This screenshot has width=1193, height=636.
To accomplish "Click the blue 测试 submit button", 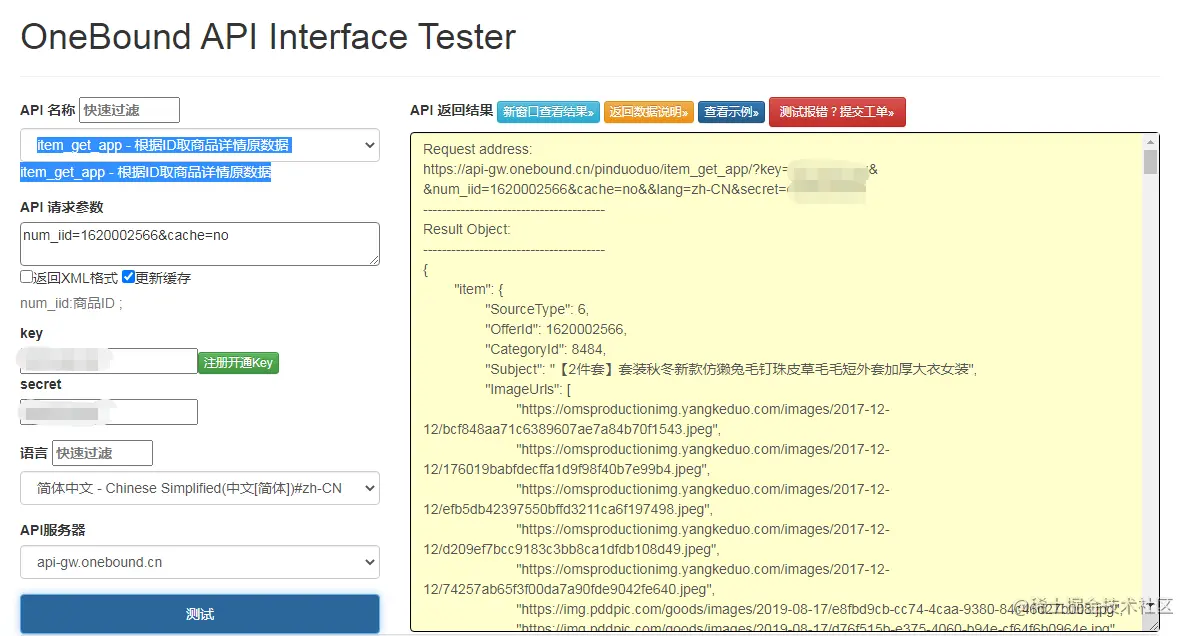I will pyautogui.click(x=200, y=613).
